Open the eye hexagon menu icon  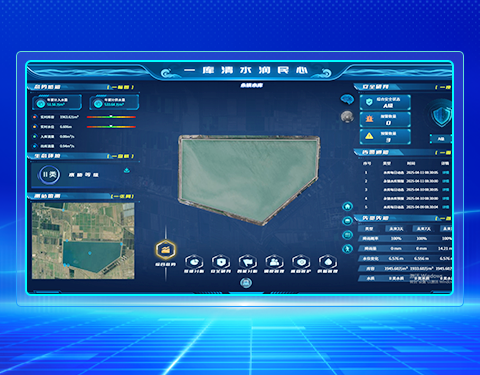click(301, 262)
